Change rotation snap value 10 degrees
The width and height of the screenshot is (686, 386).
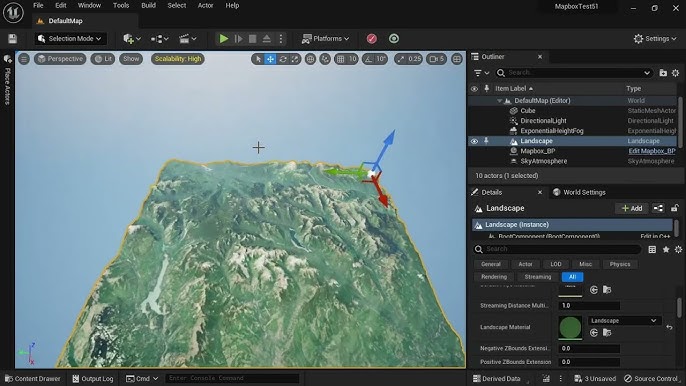click(381, 59)
